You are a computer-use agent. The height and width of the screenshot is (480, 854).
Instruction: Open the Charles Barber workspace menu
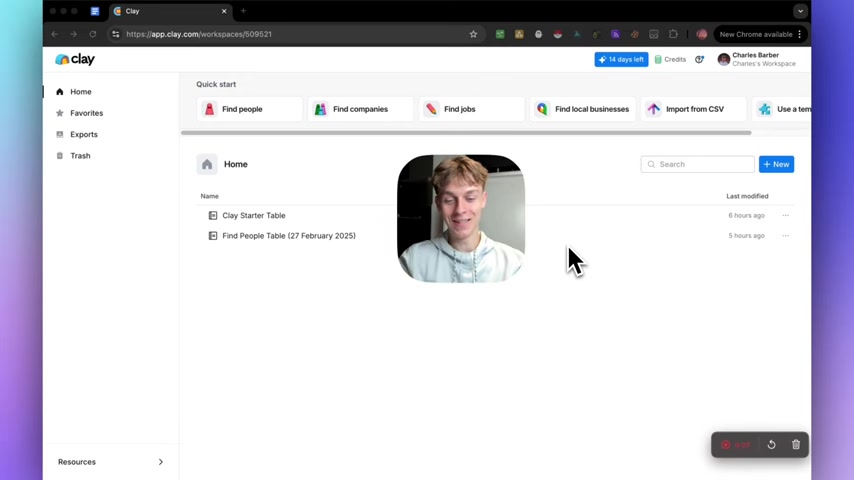(757, 59)
